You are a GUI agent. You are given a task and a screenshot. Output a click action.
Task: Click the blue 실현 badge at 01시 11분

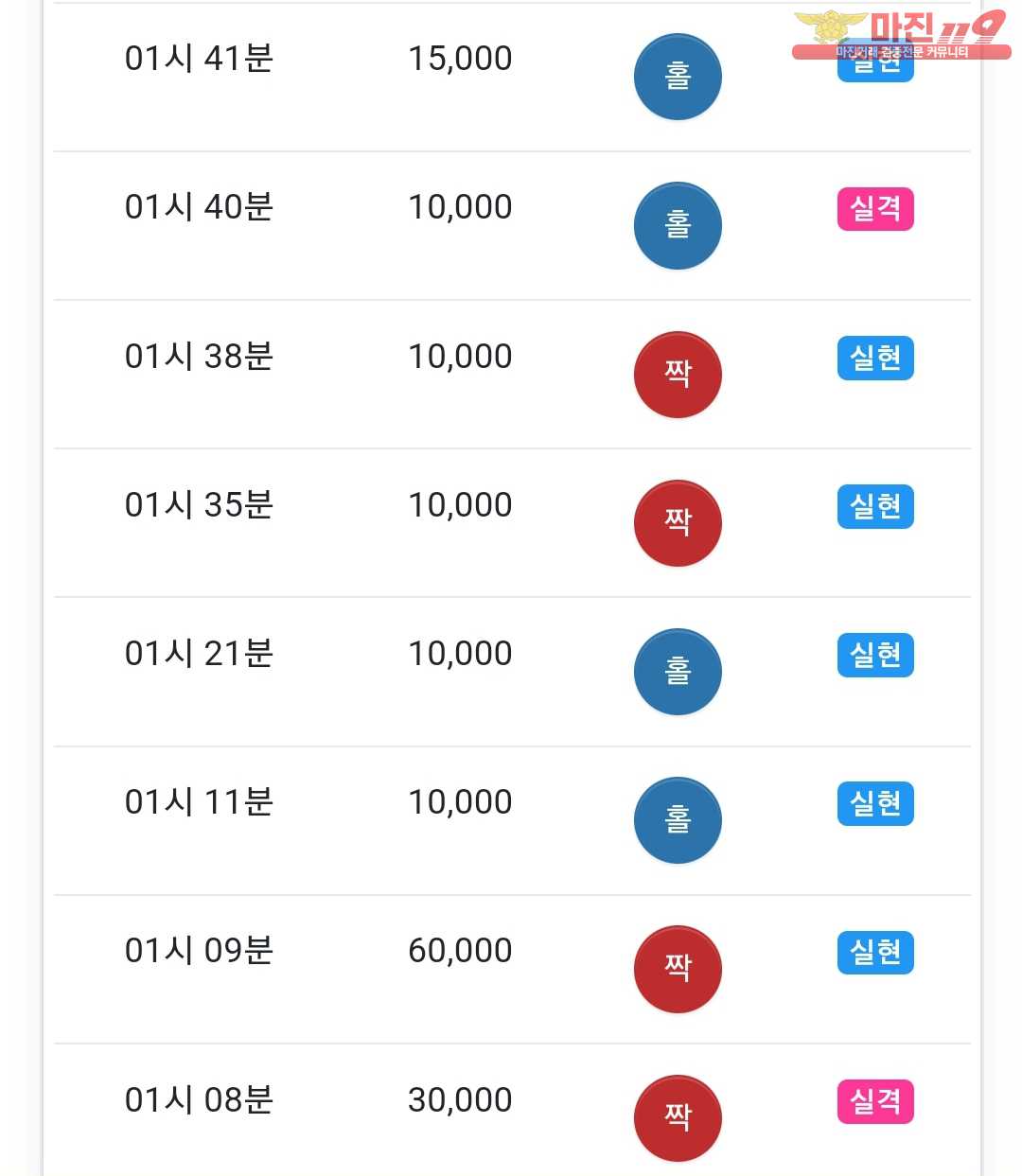point(875,803)
